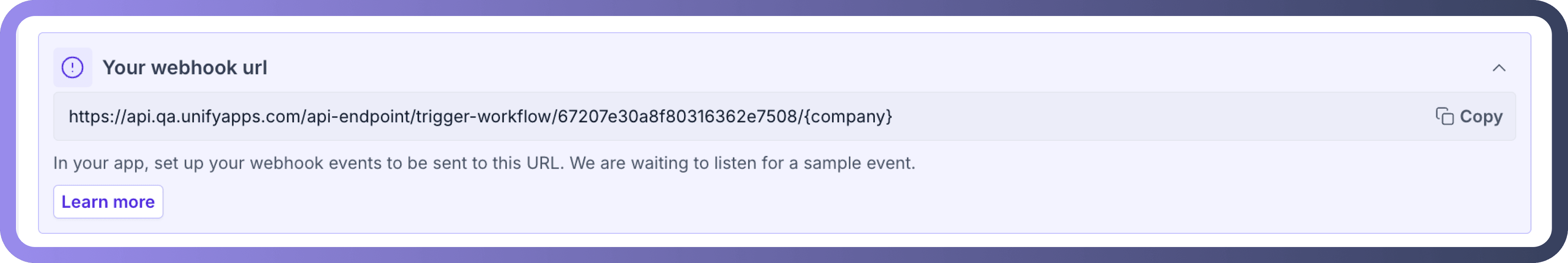Collapse the webhook url panel
This screenshot has height=263, width=1568.
pos(1499,68)
